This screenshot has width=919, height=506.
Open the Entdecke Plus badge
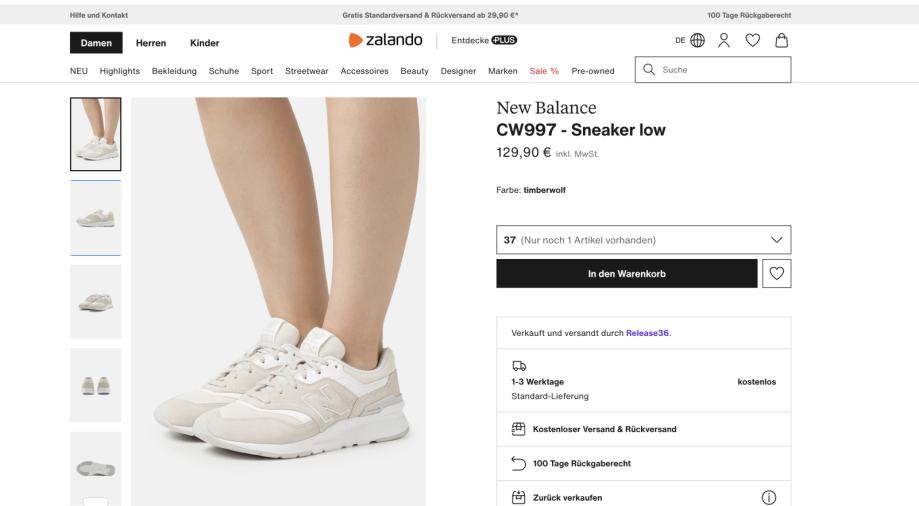[485, 42]
